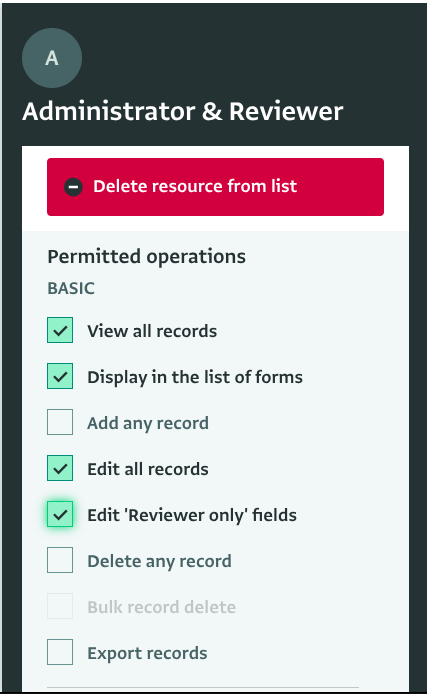This screenshot has height=694, width=427.
Task: Click the 'Add any record' label text
Action: coord(148,424)
